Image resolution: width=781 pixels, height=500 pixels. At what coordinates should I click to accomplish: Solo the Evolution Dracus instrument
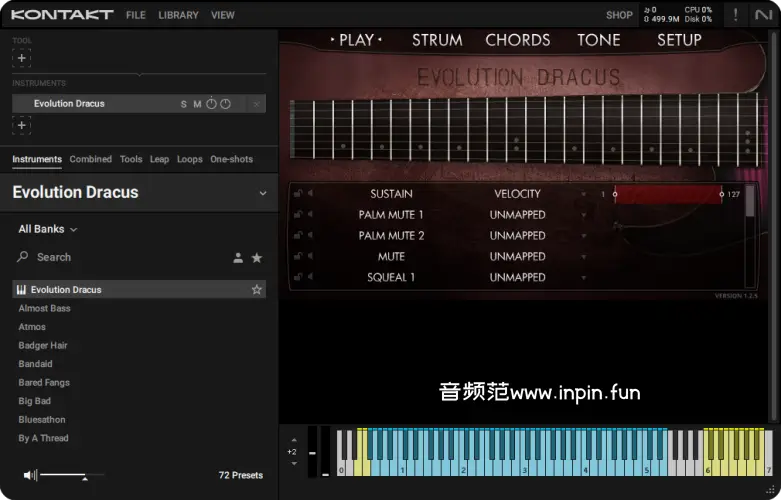pos(183,104)
